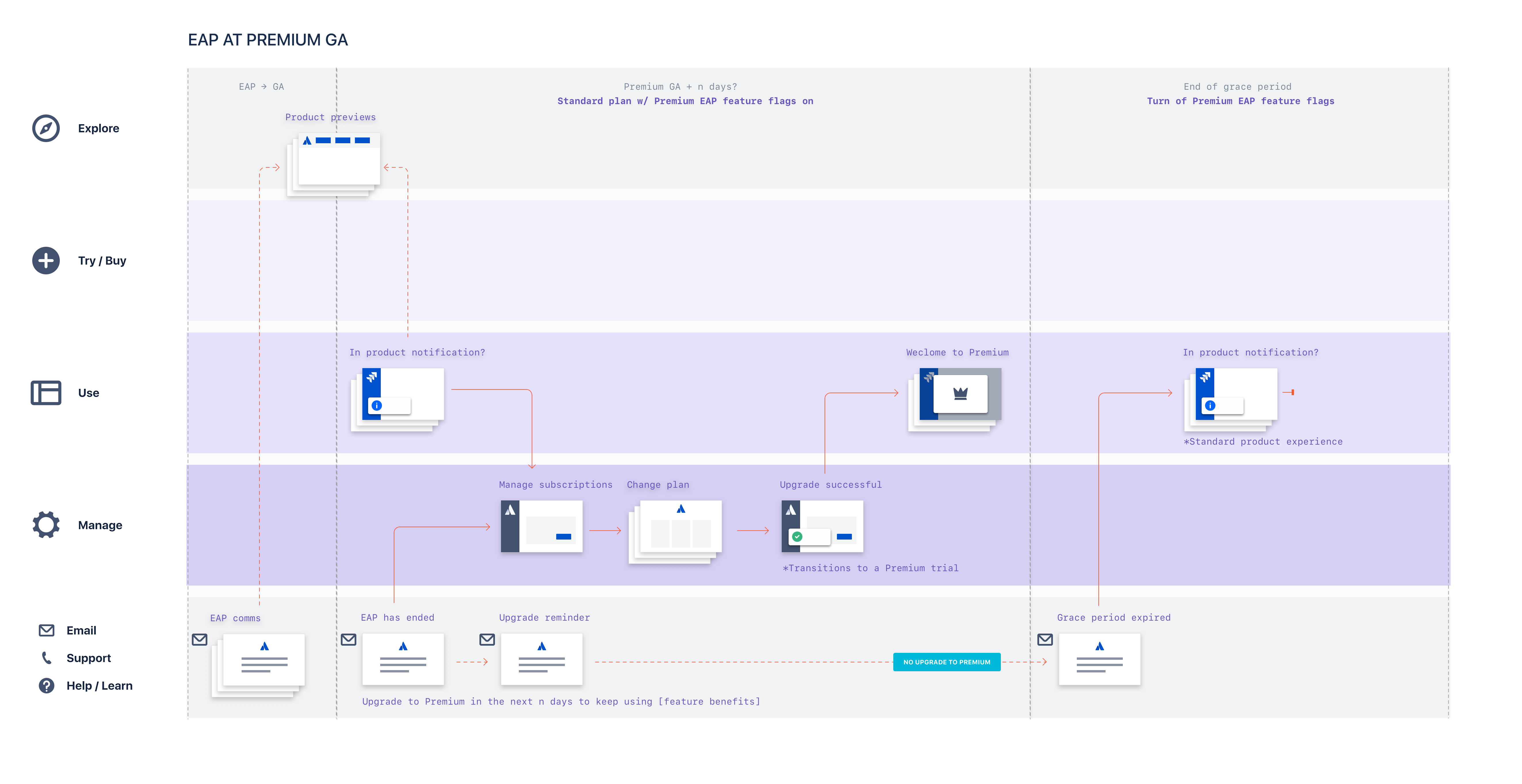The height and width of the screenshot is (784, 1522).
Task: Select the Product previews thumbnail
Action: [x=333, y=164]
